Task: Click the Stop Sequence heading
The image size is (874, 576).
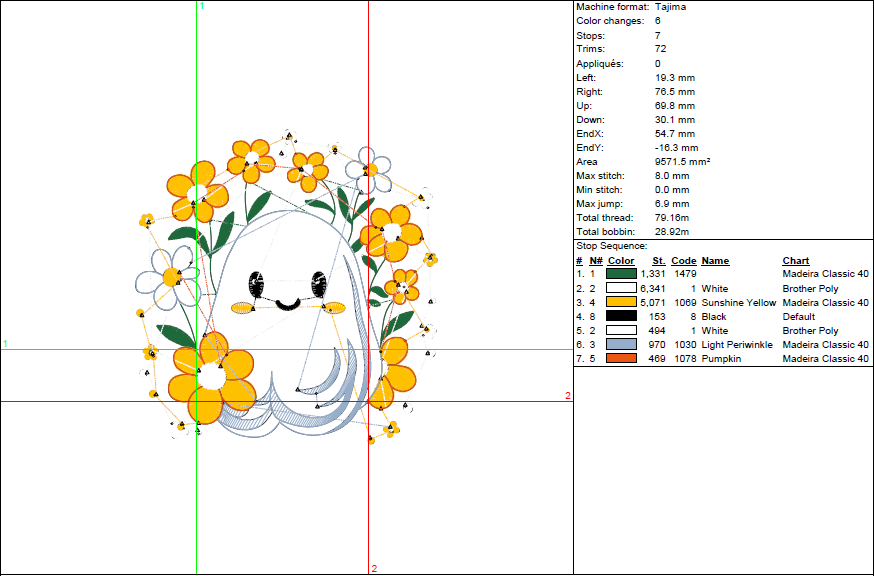Action: (x=611, y=245)
